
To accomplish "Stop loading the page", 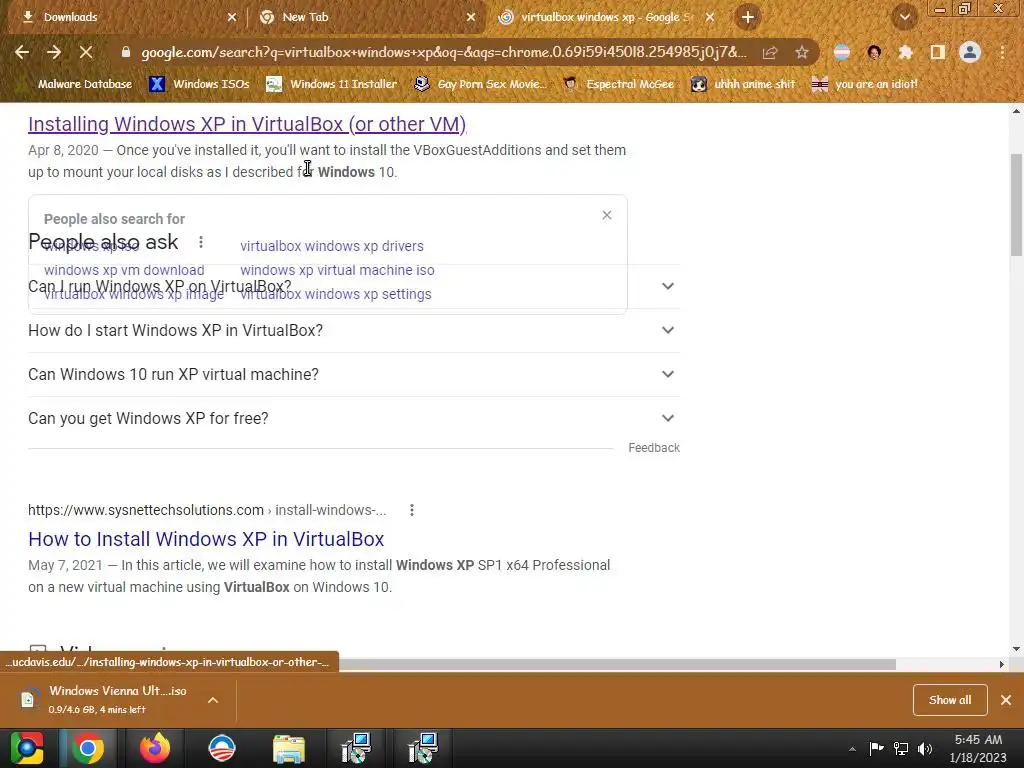I will [x=86, y=52].
